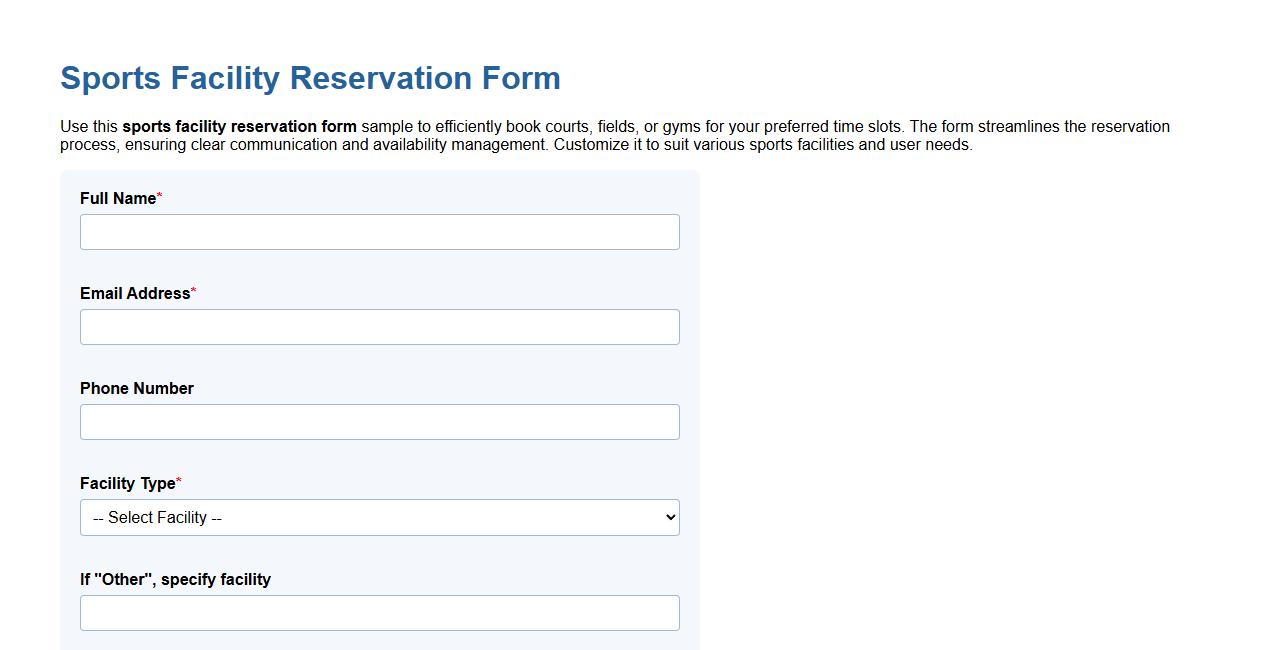The image size is (1278, 650).
Task: Click the Phone Number input field
Action: [380, 421]
